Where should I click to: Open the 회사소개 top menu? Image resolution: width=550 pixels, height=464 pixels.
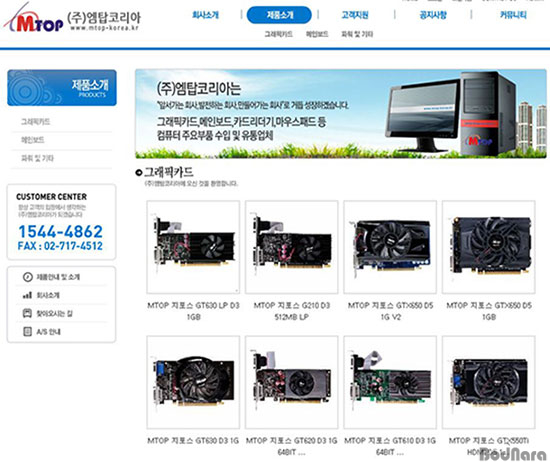click(206, 15)
